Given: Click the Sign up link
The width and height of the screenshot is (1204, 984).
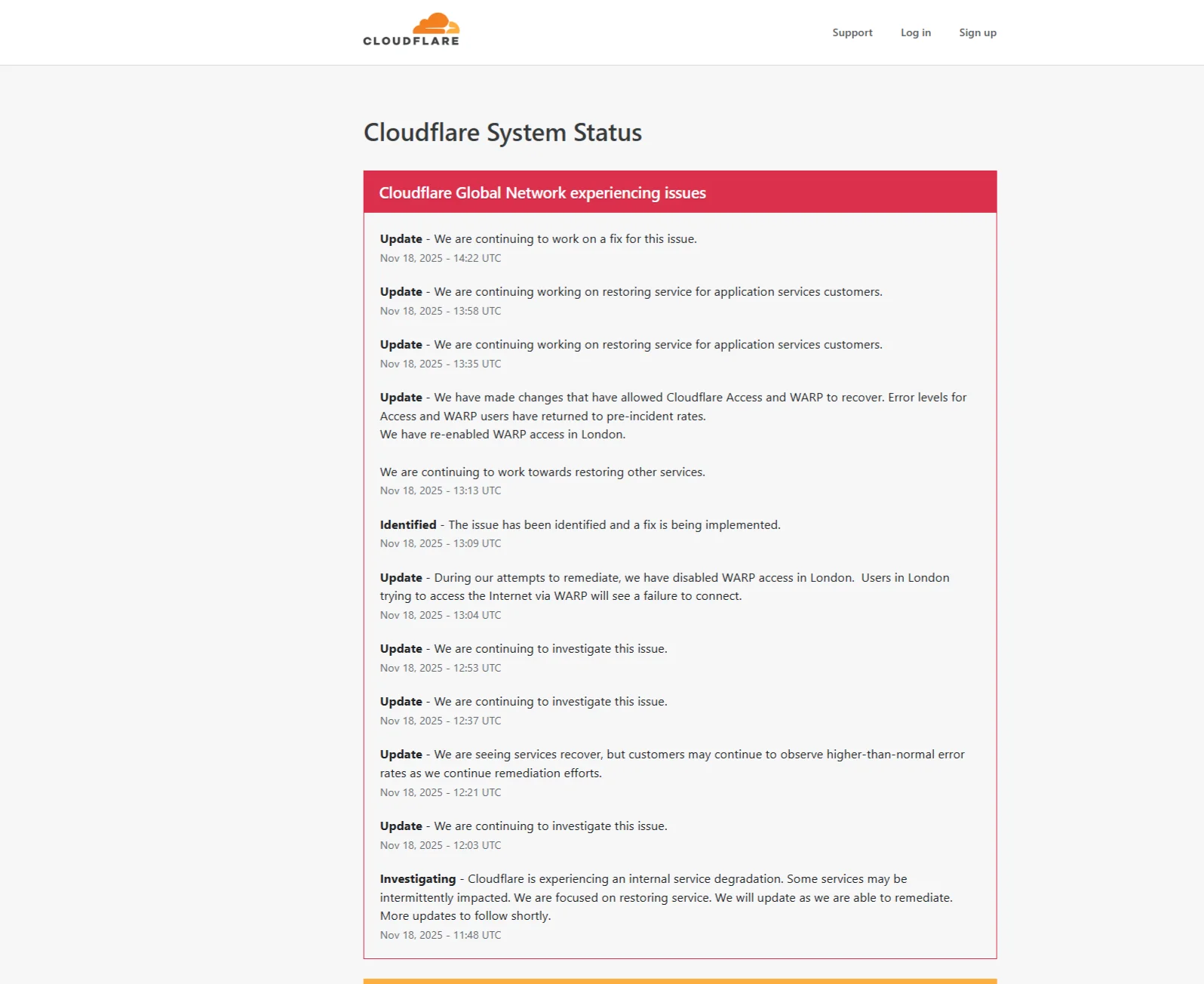Looking at the screenshot, I should (978, 32).
